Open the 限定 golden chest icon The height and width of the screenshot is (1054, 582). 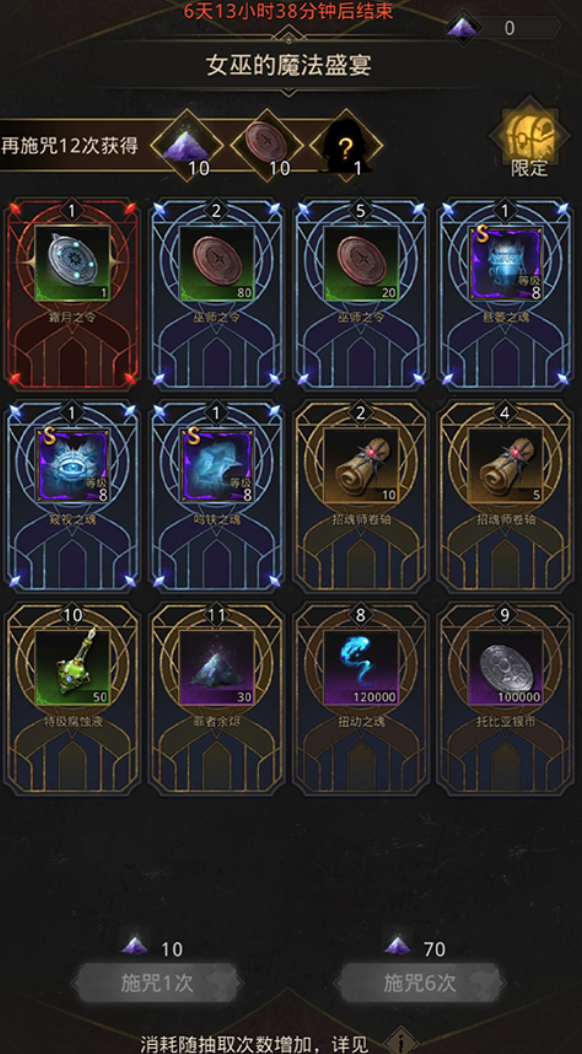point(530,138)
